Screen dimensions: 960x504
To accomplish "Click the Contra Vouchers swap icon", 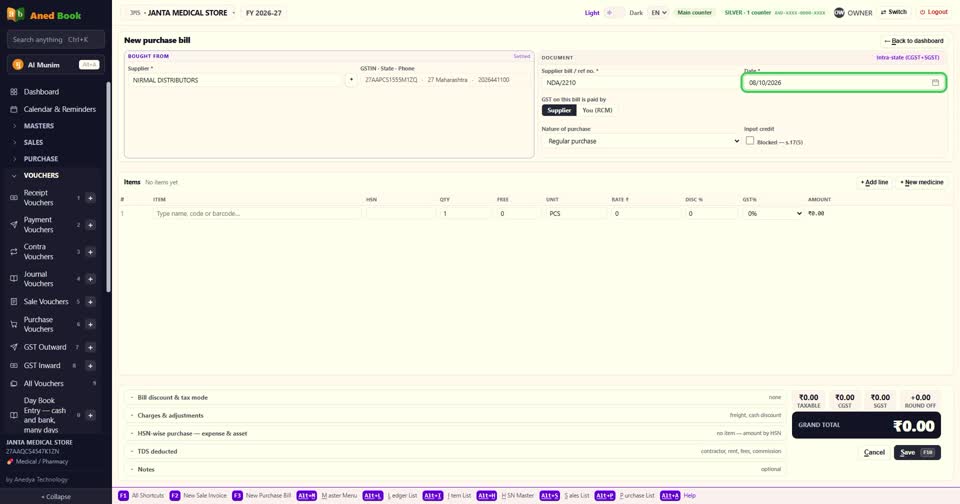I will pyautogui.click(x=13, y=252).
